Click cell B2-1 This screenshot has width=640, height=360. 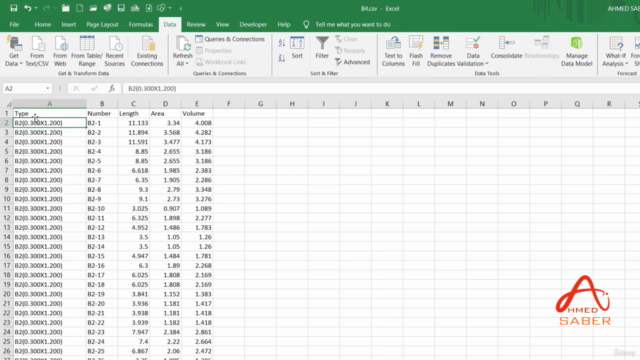point(102,123)
